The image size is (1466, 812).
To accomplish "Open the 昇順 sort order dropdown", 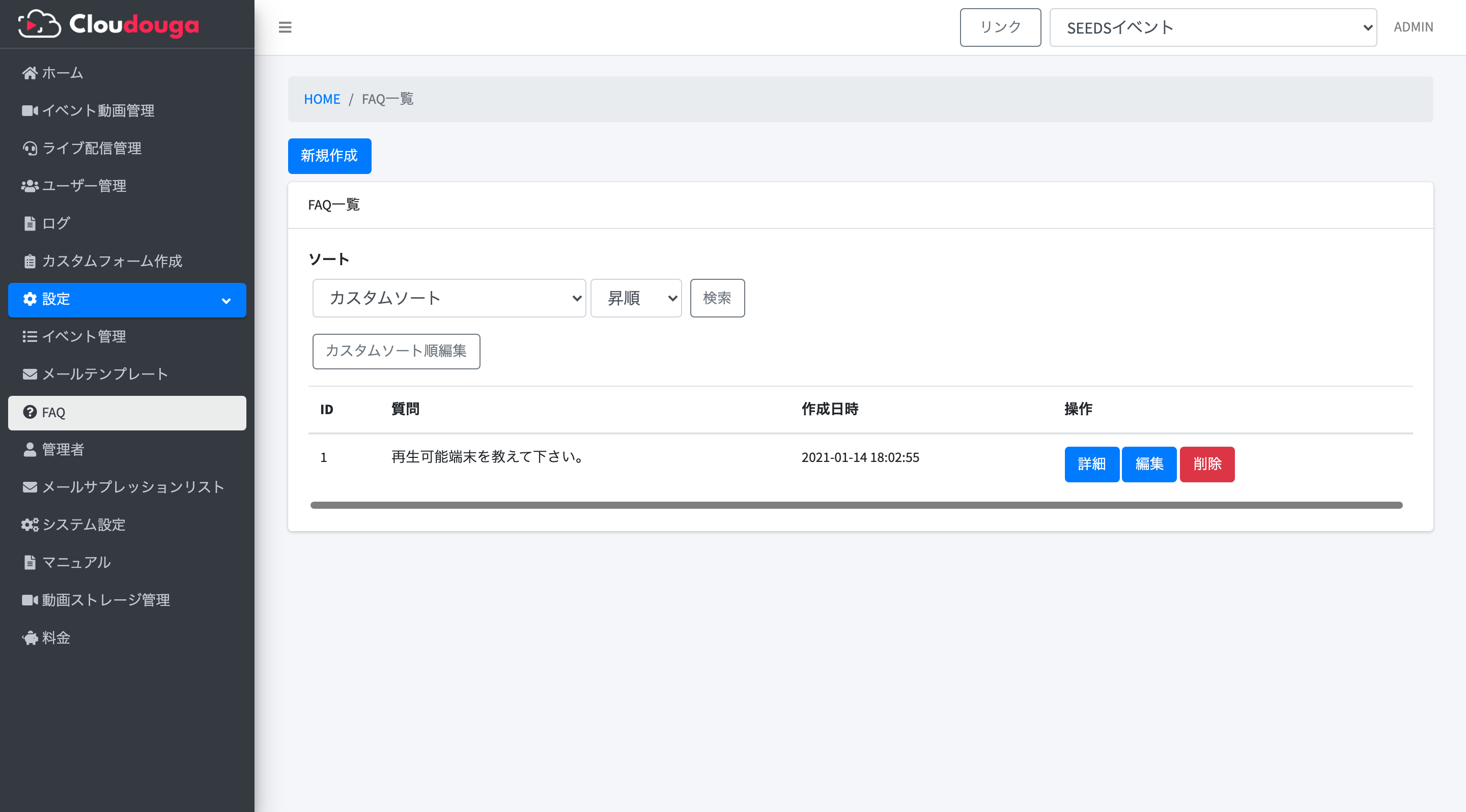I will pyautogui.click(x=636, y=298).
